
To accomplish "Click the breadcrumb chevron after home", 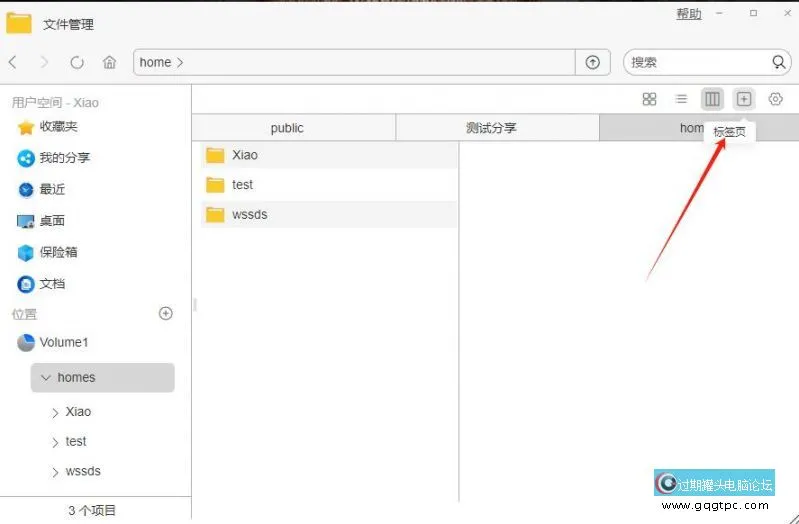I will pos(180,63).
